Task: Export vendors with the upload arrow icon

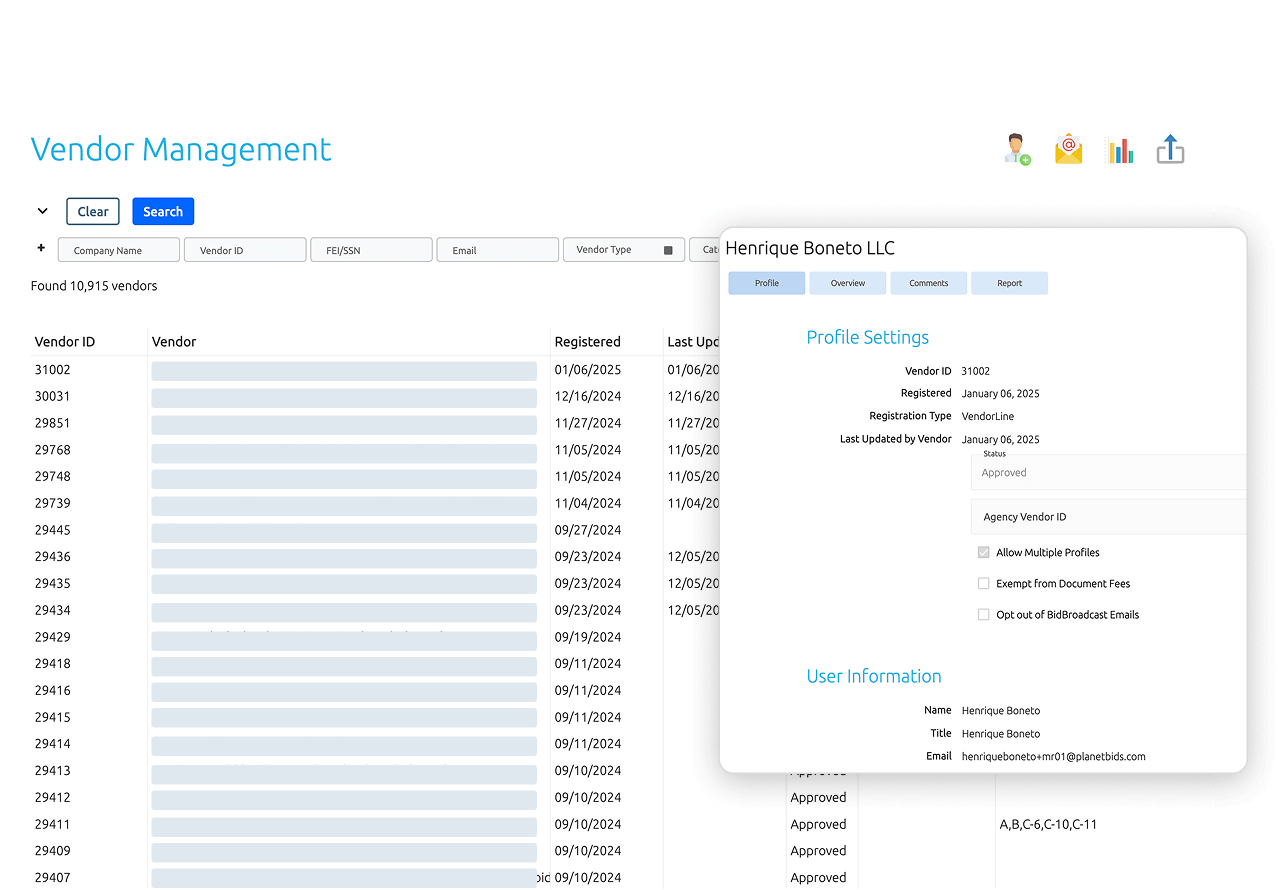Action: coord(1170,148)
